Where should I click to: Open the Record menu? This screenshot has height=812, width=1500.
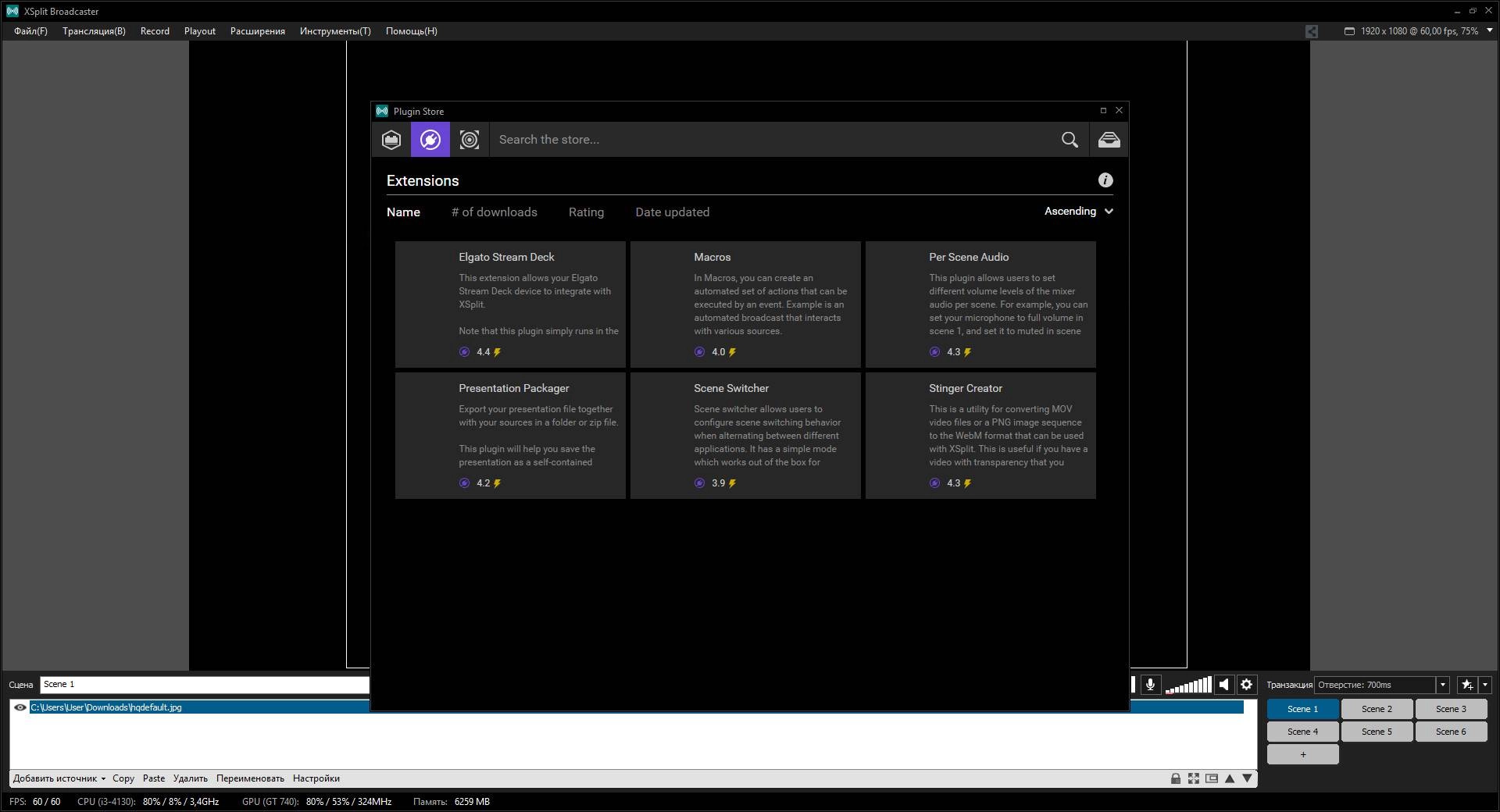point(155,31)
